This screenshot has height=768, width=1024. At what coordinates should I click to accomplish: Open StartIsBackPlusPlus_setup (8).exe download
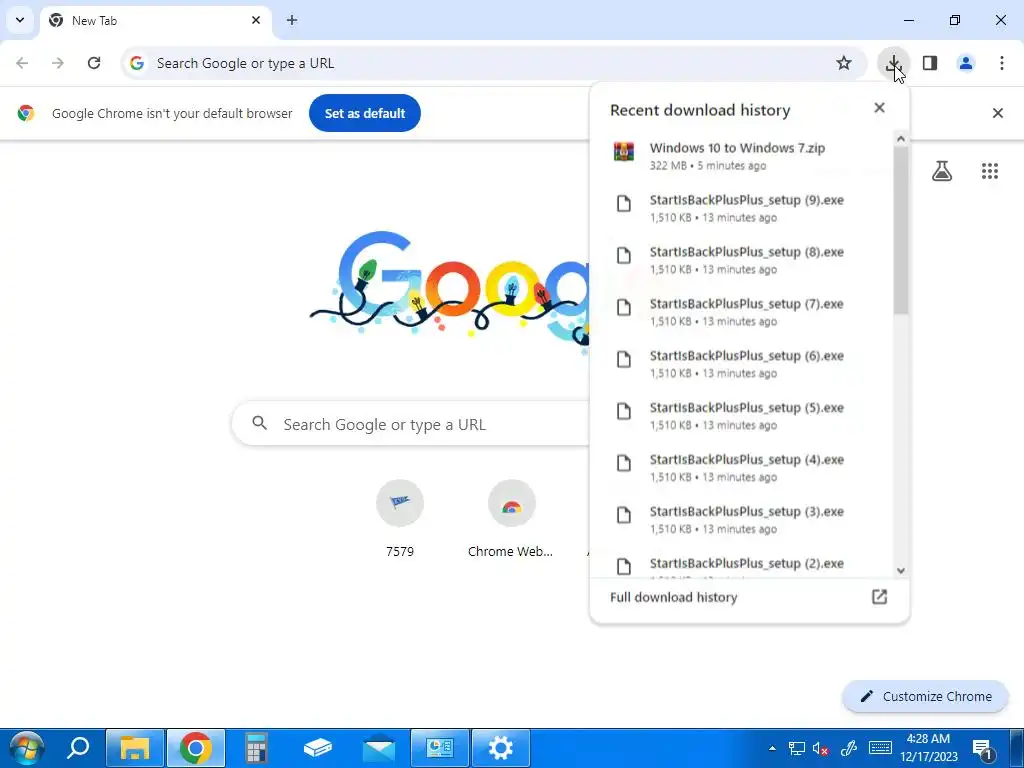[741, 260]
